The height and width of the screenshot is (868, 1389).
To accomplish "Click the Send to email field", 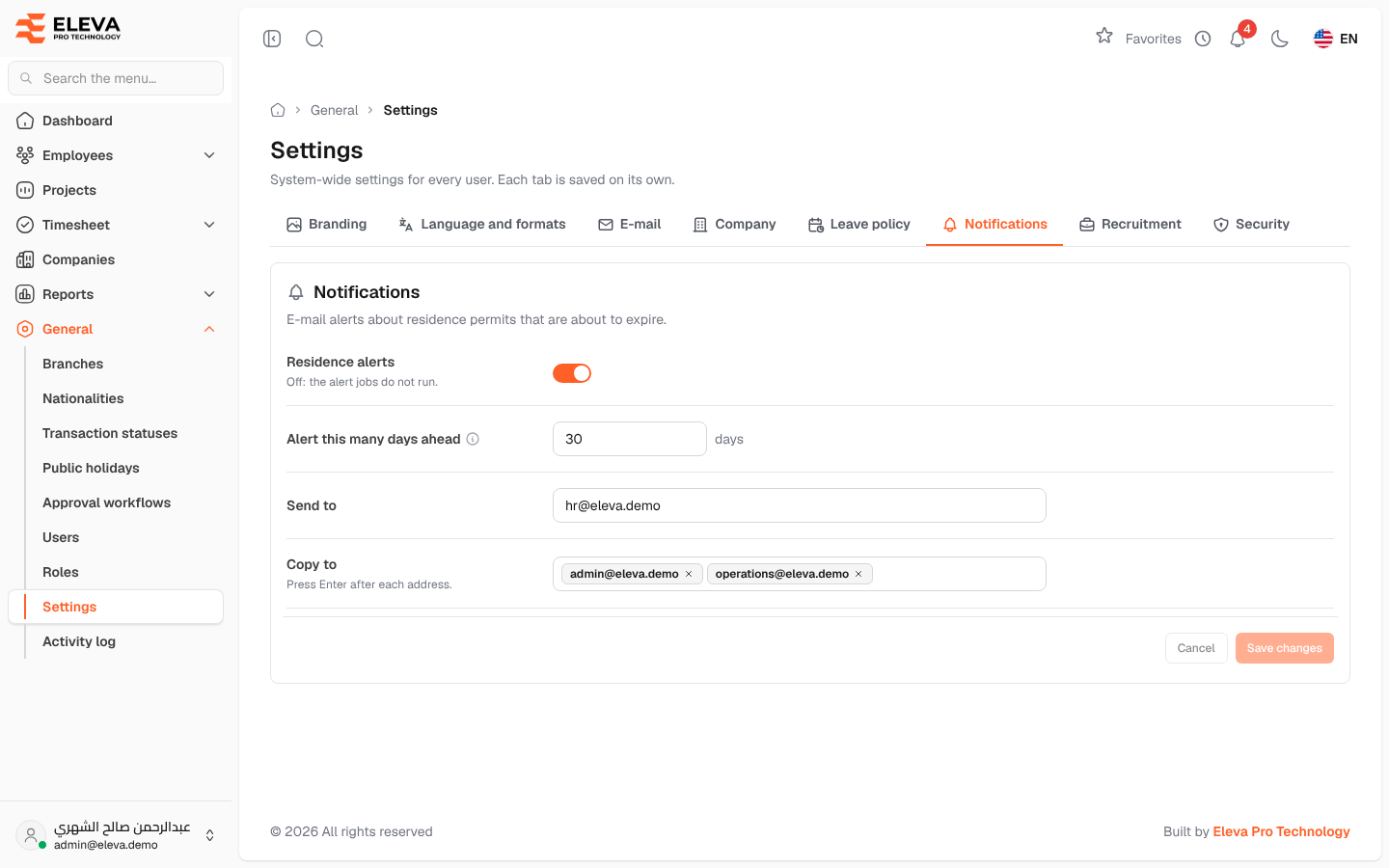I will coord(800,505).
